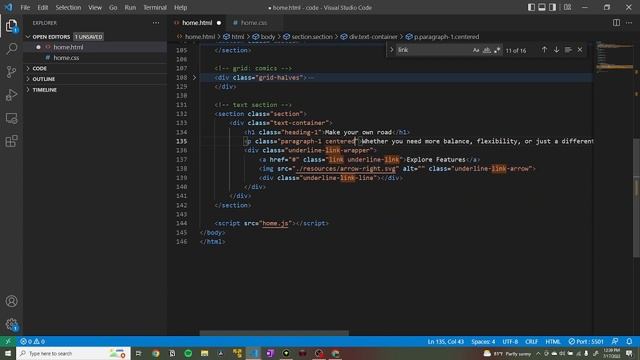Change language mode via 'HTML' status item
640x360 pixels.
(x=553, y=342)
